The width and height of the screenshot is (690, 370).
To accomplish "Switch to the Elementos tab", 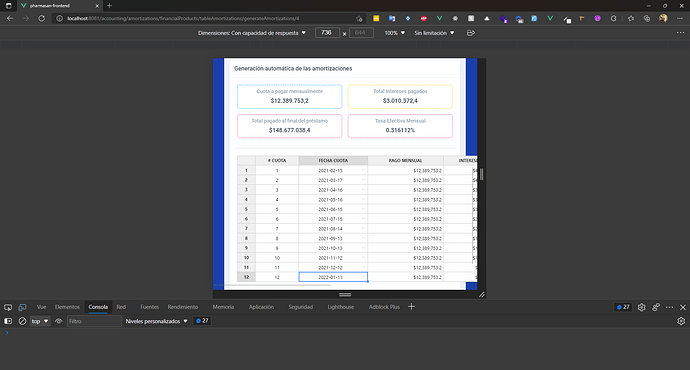I will pyautogui.click(x=67, y=307).
